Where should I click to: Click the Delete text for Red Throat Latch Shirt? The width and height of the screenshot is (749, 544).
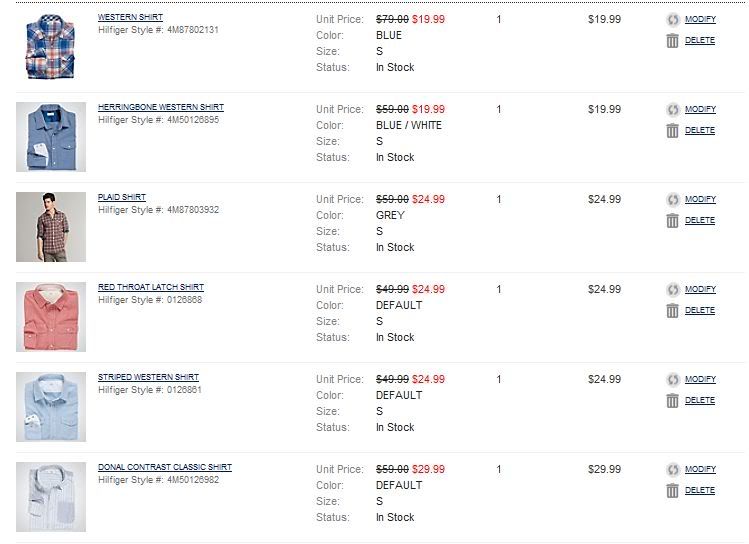coord(700,310)
